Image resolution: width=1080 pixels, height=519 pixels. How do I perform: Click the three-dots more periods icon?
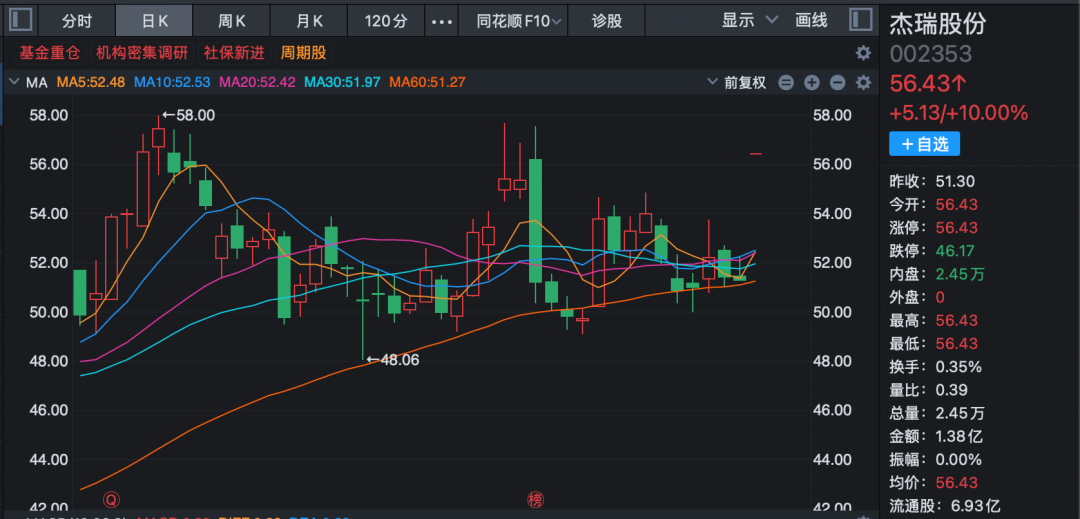point(440,20)
